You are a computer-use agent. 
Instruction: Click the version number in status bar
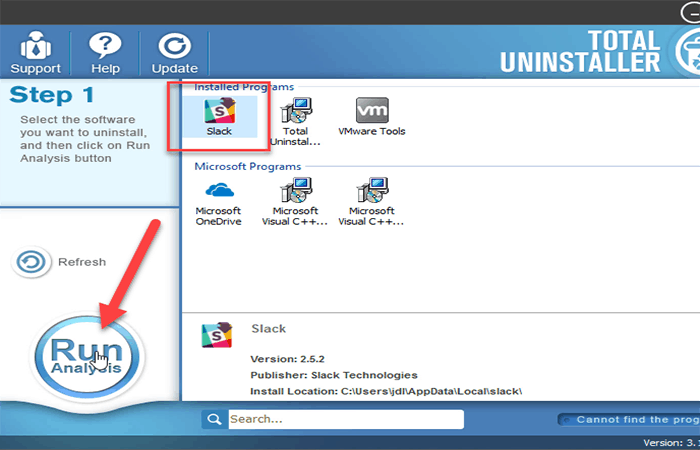point(671,442)
